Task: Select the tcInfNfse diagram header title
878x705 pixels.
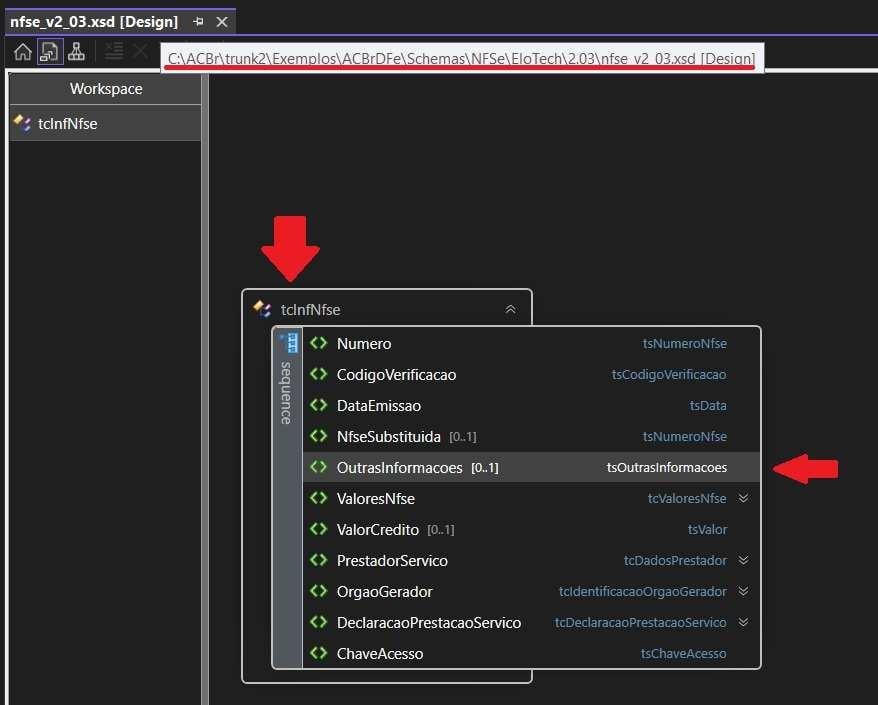Action: point(311,310)
